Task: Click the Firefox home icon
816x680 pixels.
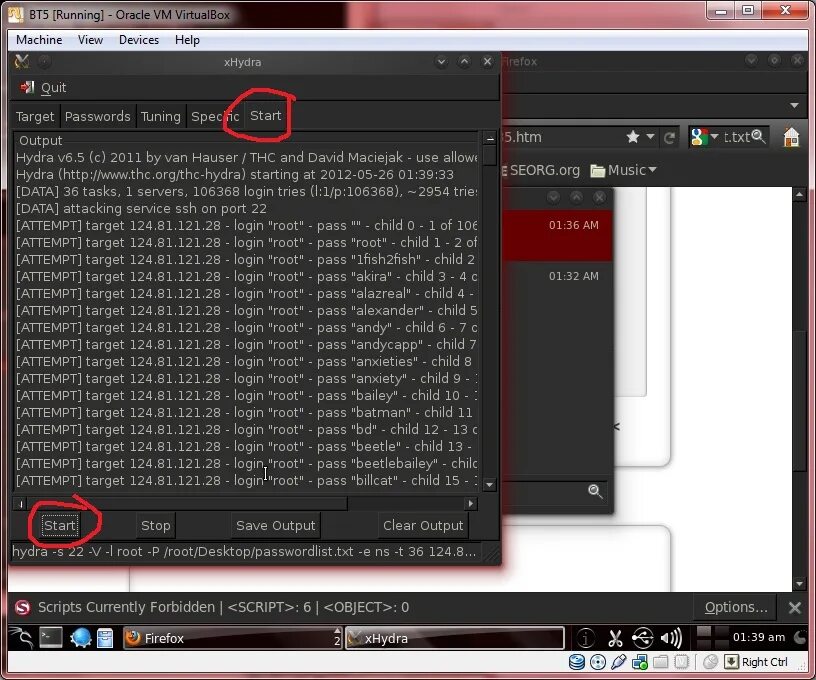Action: pyautogui.click(x=792, y=137)
